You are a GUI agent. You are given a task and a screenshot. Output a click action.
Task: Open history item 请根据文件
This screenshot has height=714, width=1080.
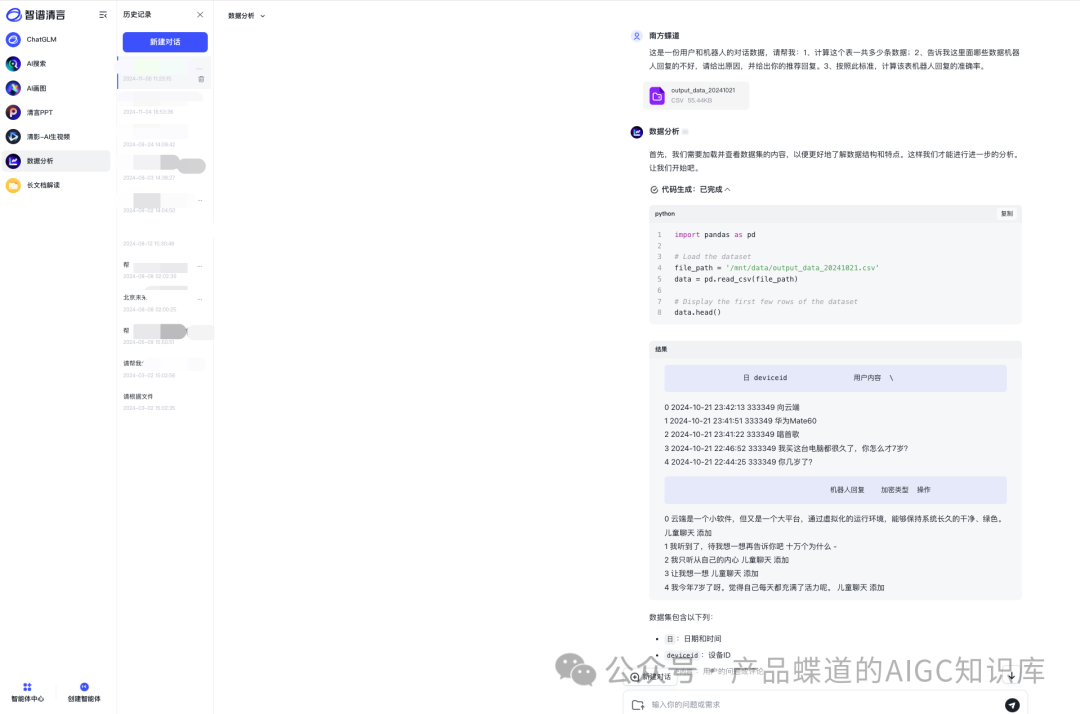click(x=164, y=401)
